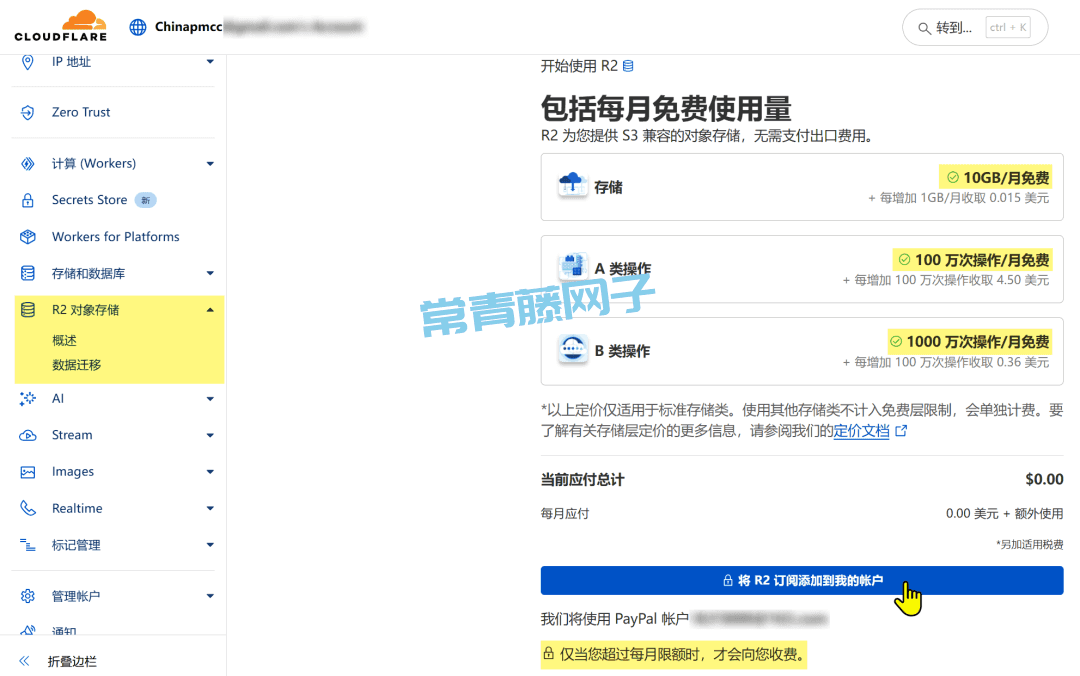This screenshot has width=1080, height=676.
Task: Click the B 类操作 pricing card
Action: (802, 351)
